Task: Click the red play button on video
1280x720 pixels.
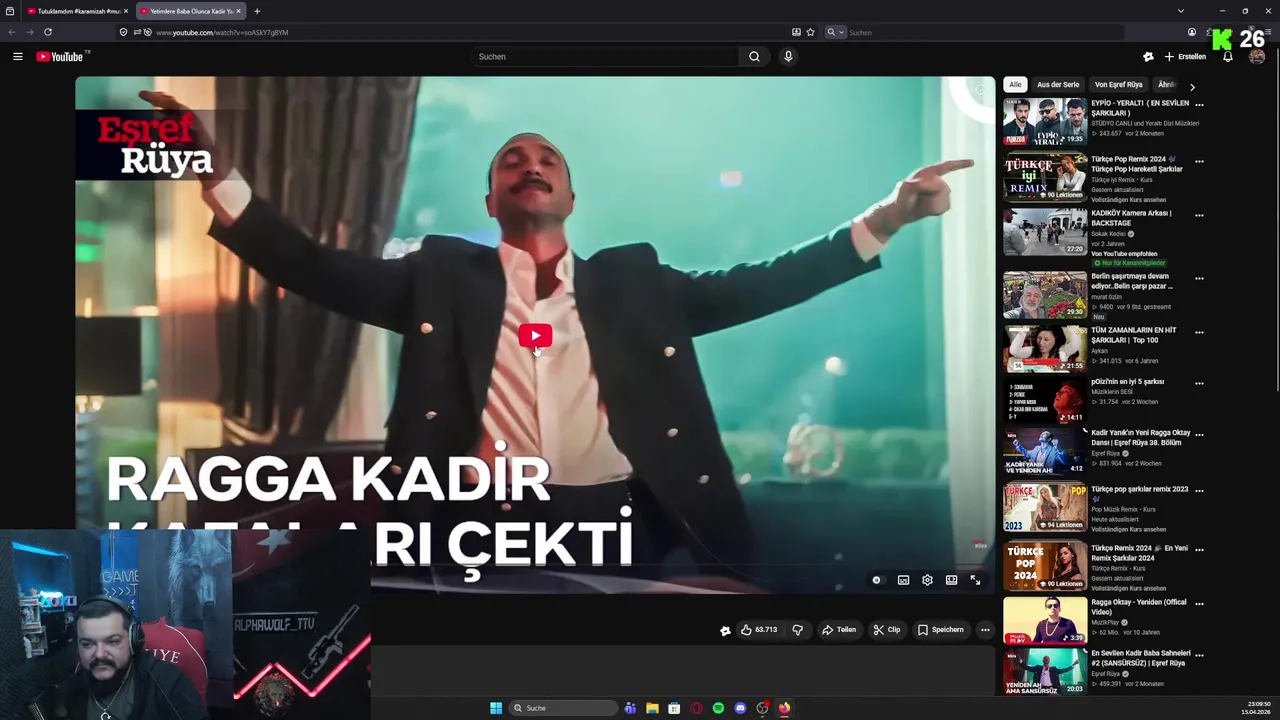Action: [x=535, y=336]
